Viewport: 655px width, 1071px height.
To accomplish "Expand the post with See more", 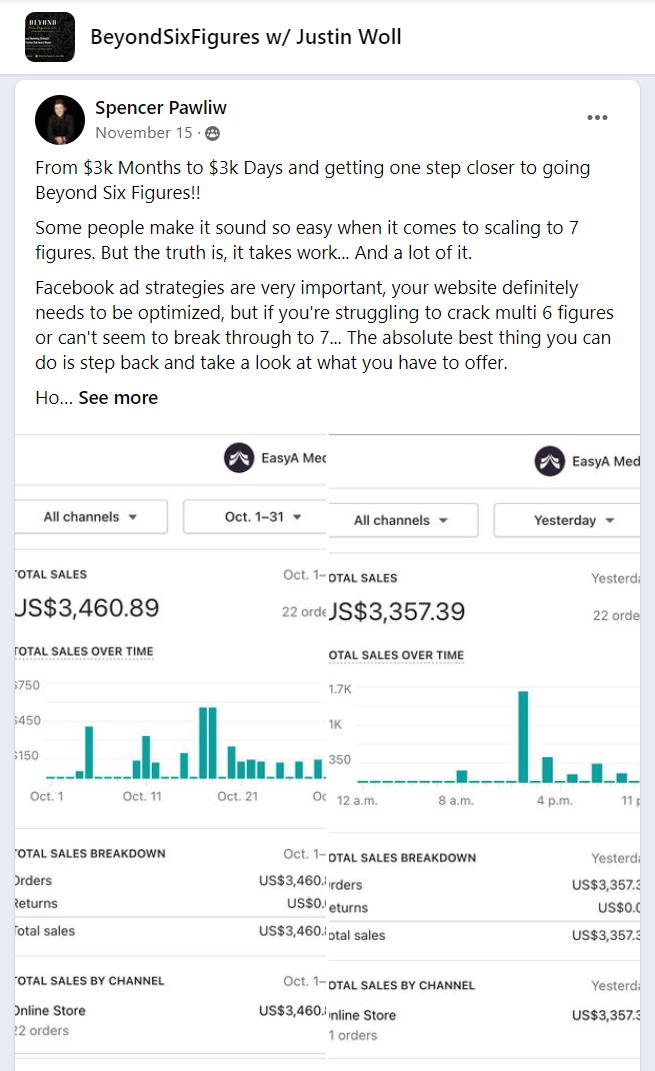I will click(118, 398).
